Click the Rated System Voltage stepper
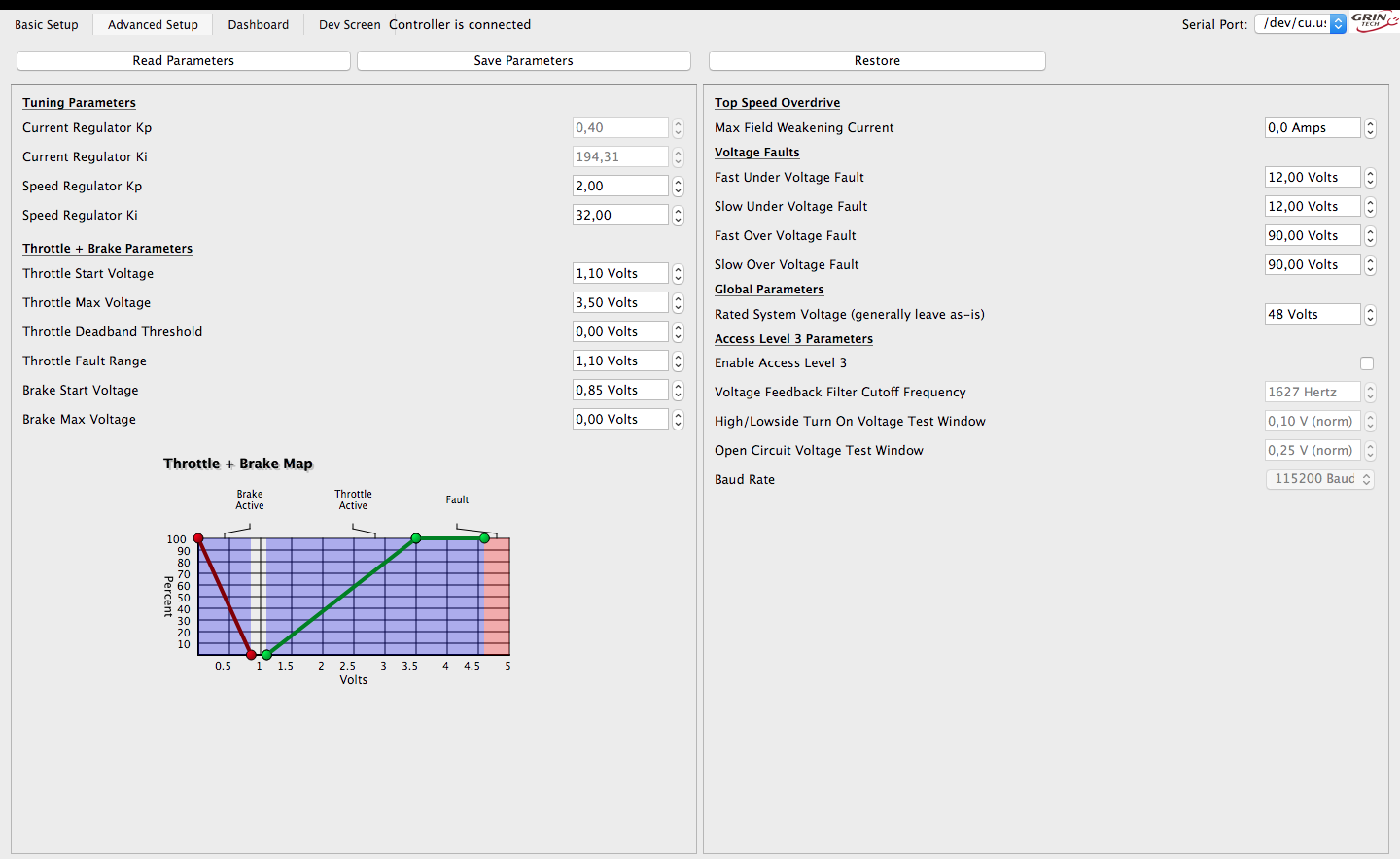 pos(1370,315)
